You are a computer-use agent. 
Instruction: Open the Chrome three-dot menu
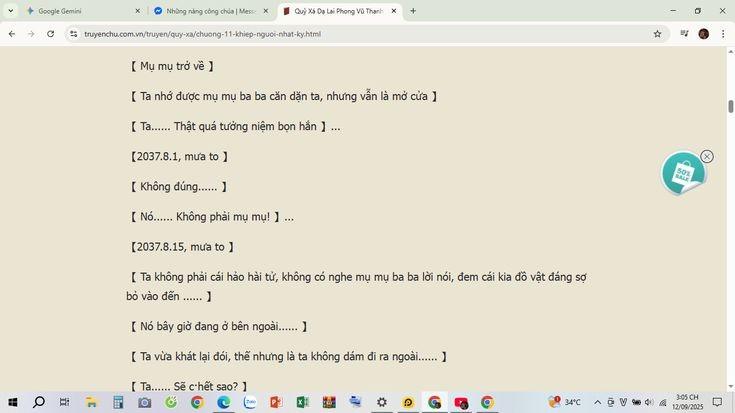(x=722, y=34)
